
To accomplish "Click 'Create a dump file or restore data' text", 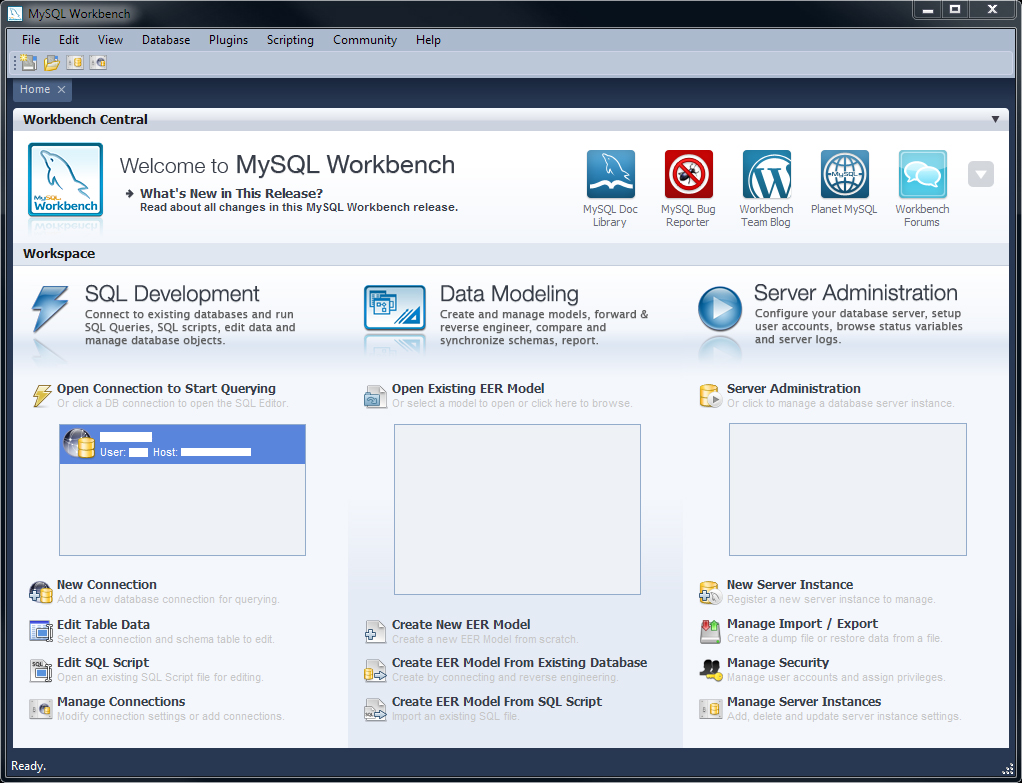I will (x=835, y=638).
